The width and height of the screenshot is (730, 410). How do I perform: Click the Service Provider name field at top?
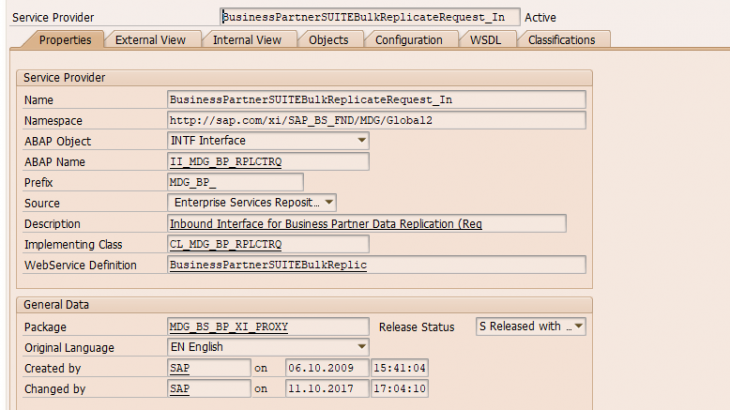[370, 17]
